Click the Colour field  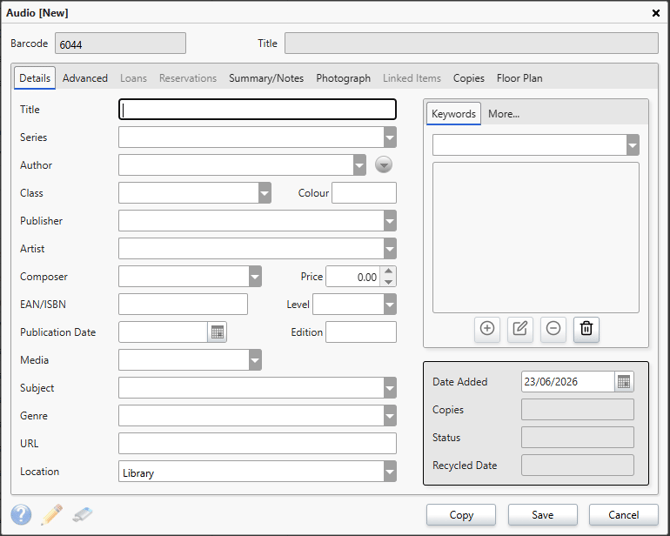364,193
